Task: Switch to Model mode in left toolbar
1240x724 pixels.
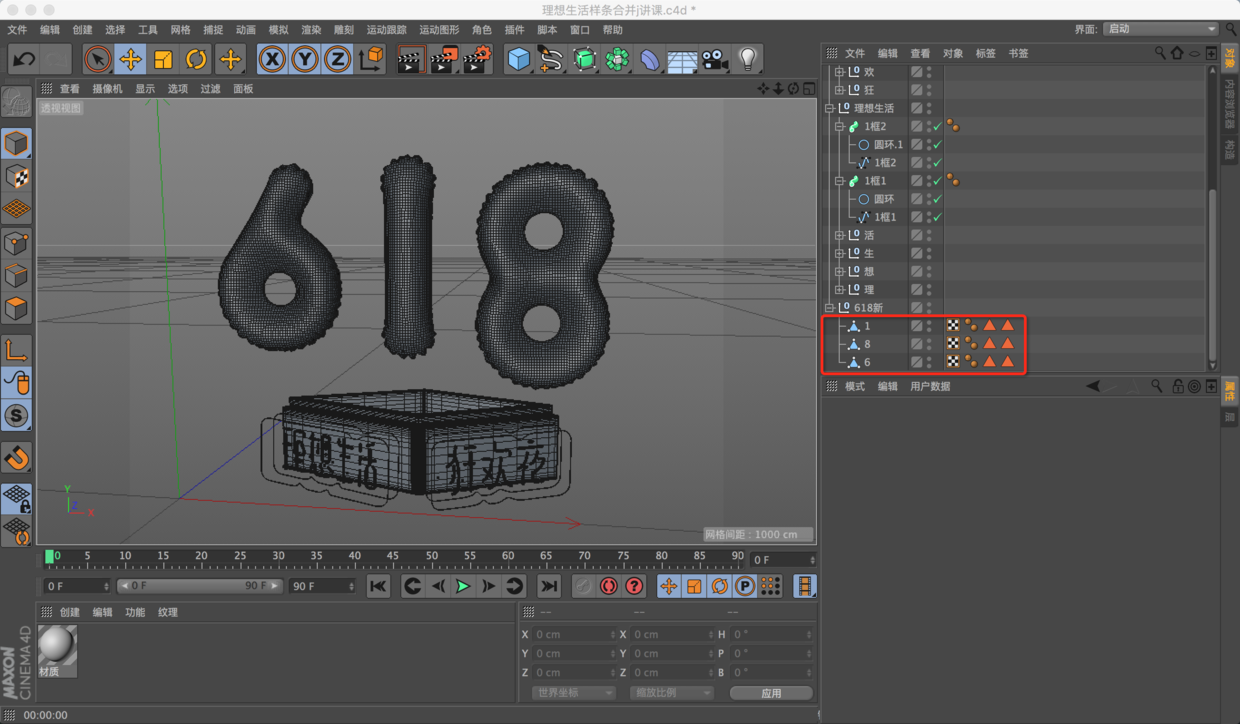Action: pos(16,144)
